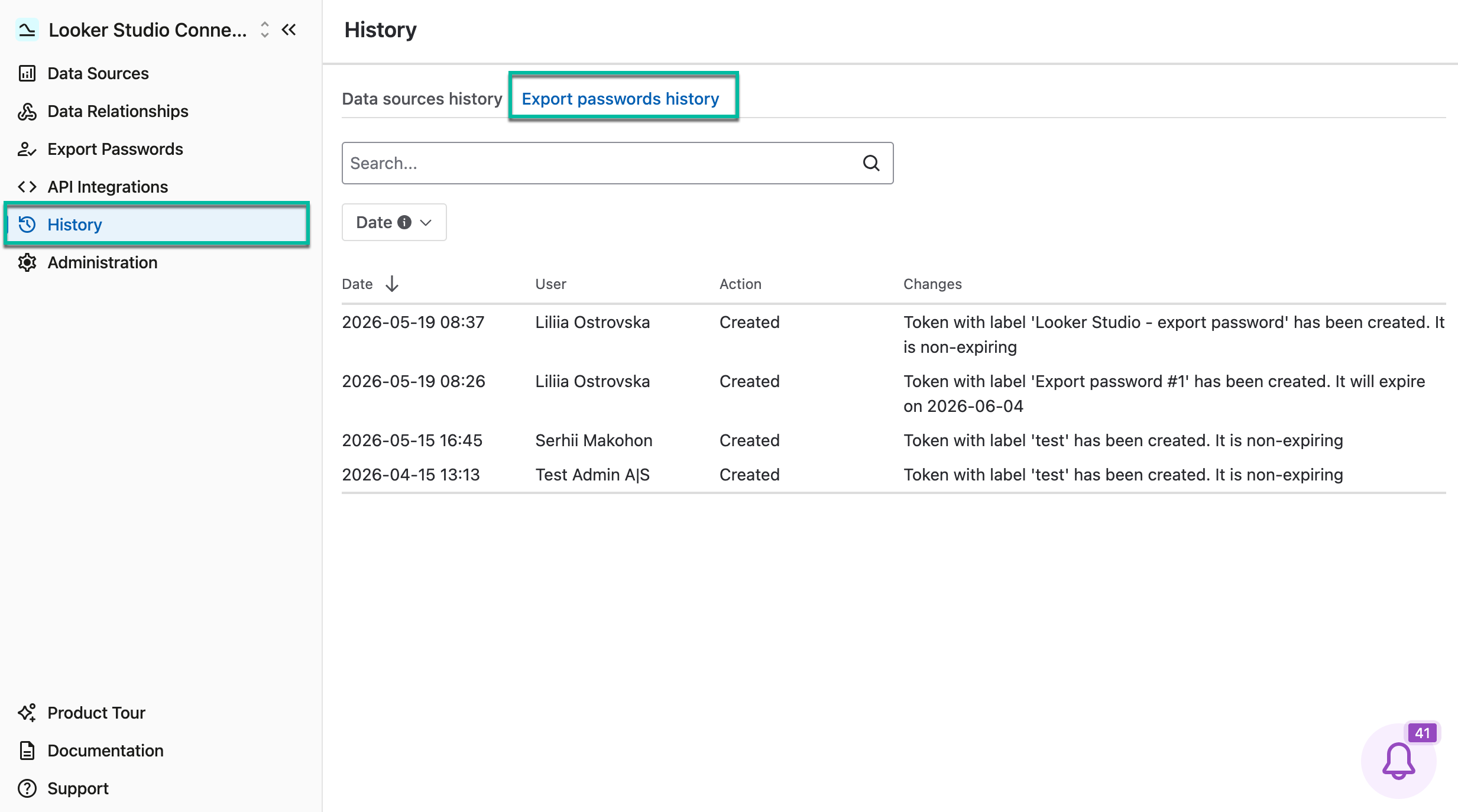Collapse the sidebar with double chevron icon
The height and width of the screenshot is (812, 1458).
(x=289, y=30)
